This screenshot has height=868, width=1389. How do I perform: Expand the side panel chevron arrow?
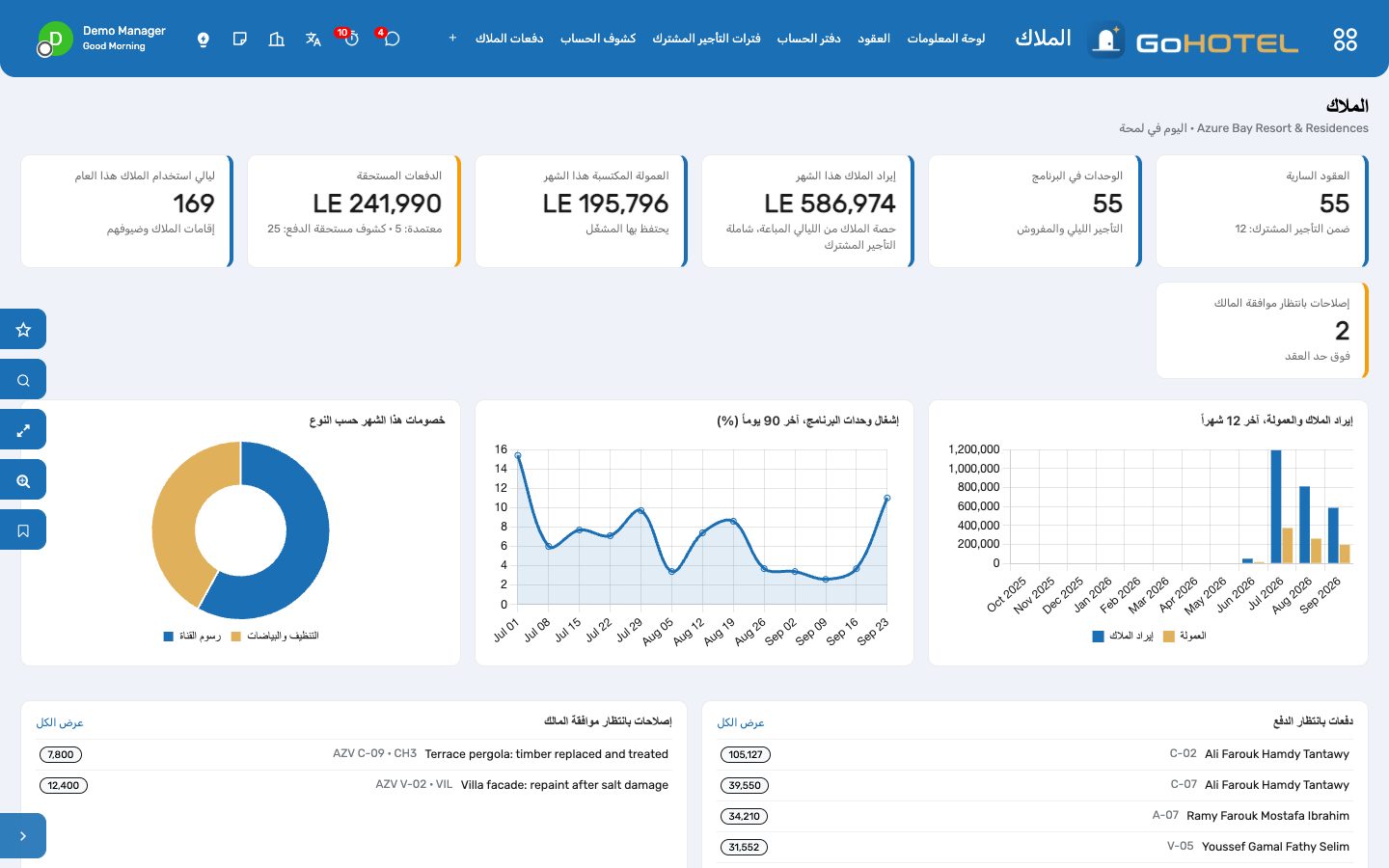pos(23,835)
